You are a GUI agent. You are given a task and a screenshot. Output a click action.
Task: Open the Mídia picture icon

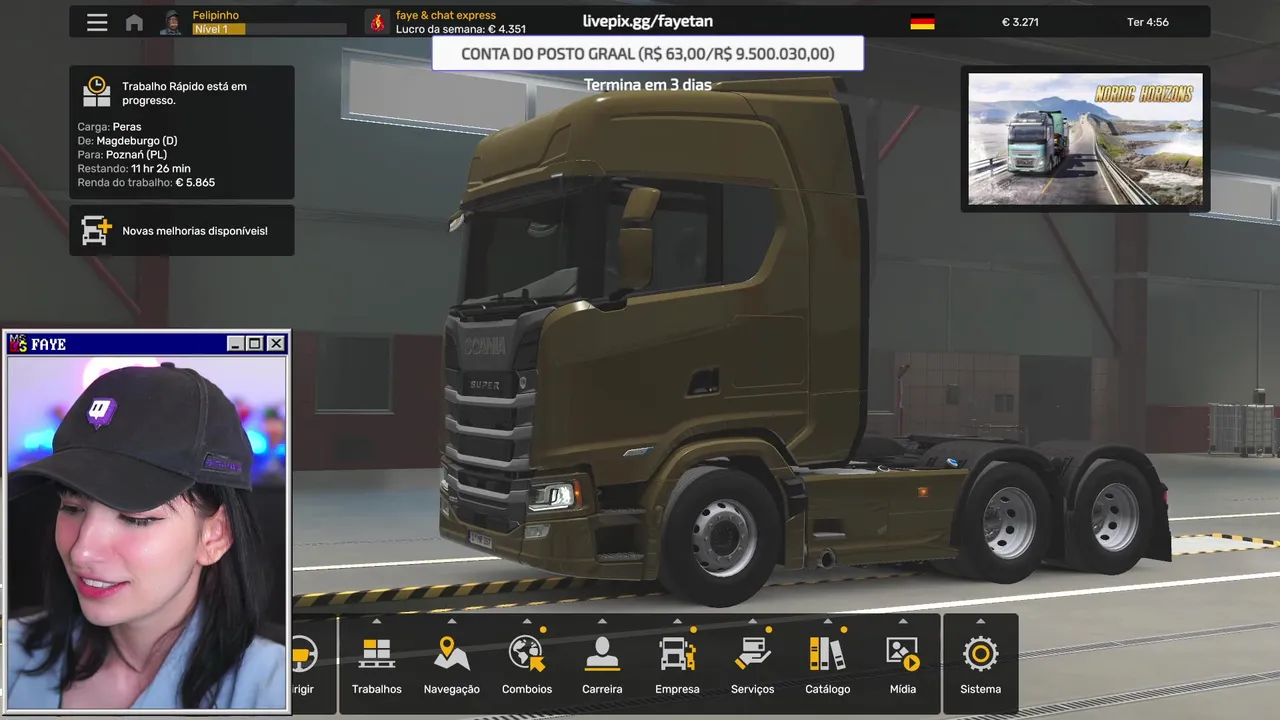point(902,654)
